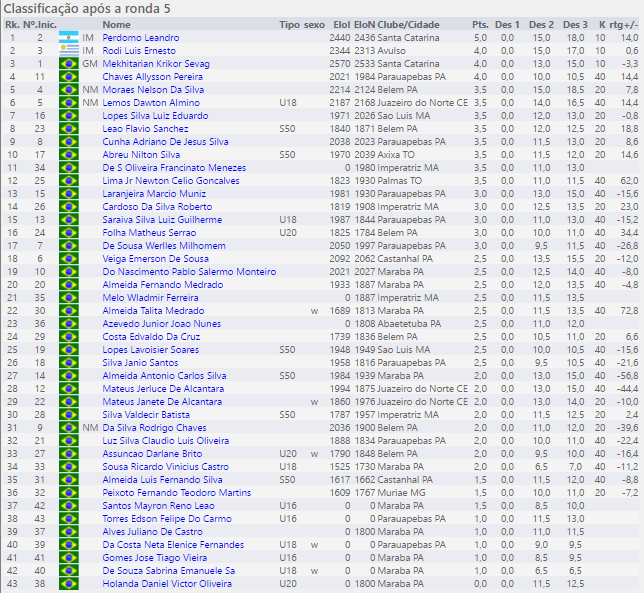Open Rodi Luis Ernesto player link
This screenshot has height=593, width=644.
tap(139, 50)
